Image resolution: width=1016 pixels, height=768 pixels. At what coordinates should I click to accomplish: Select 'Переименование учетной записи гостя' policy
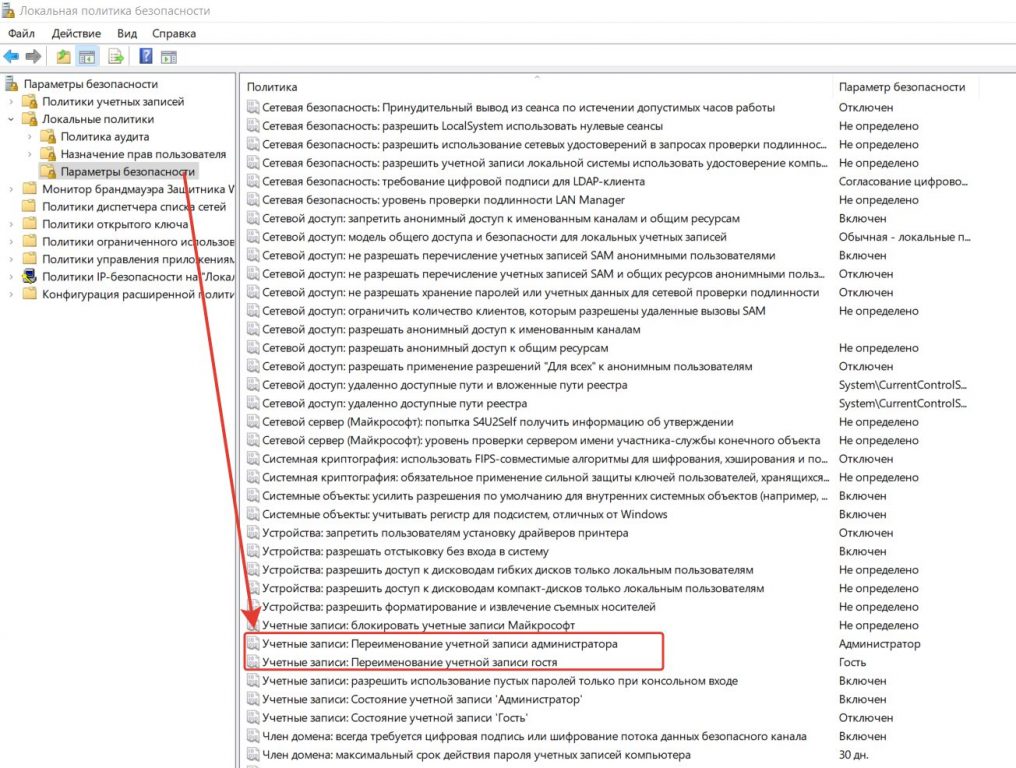pos(410,662)
